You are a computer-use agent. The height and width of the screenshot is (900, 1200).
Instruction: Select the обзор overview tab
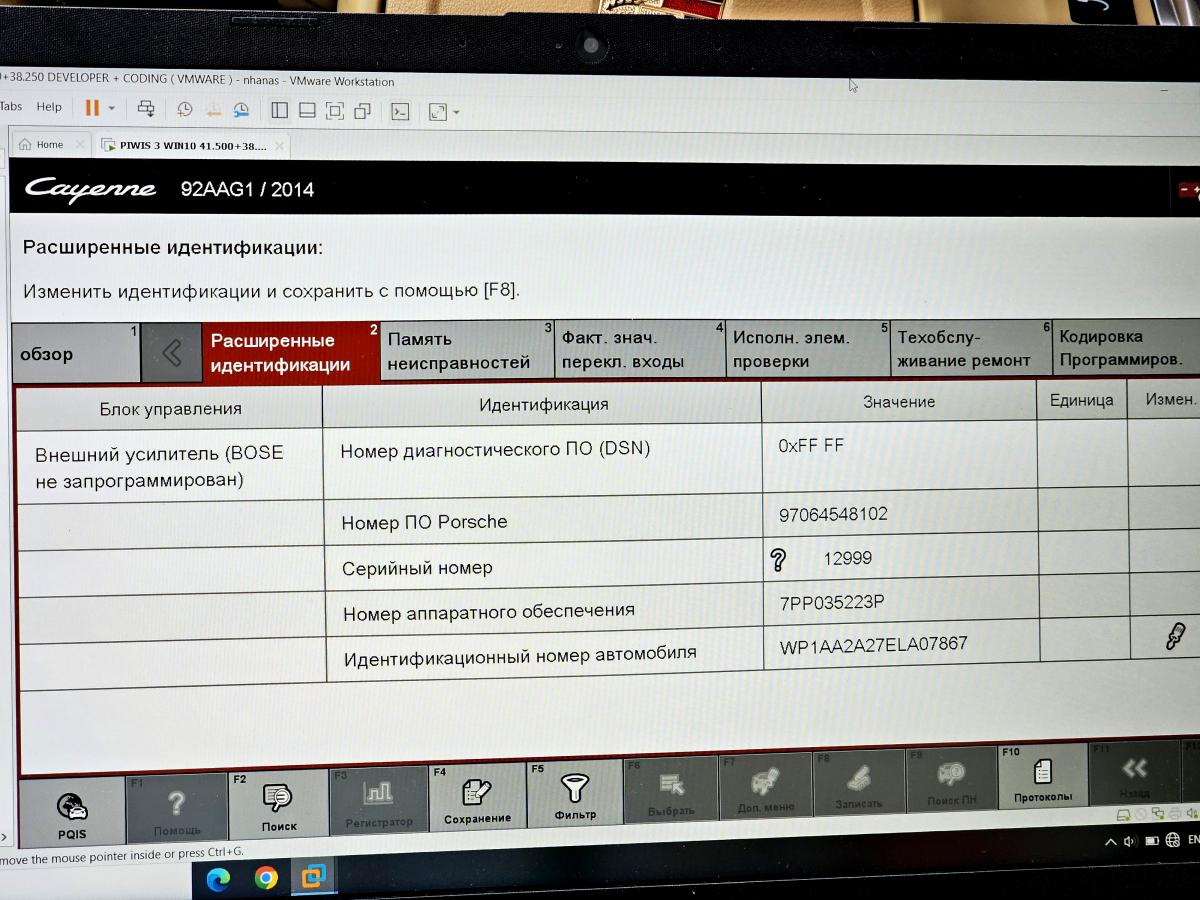coord(75,354)
